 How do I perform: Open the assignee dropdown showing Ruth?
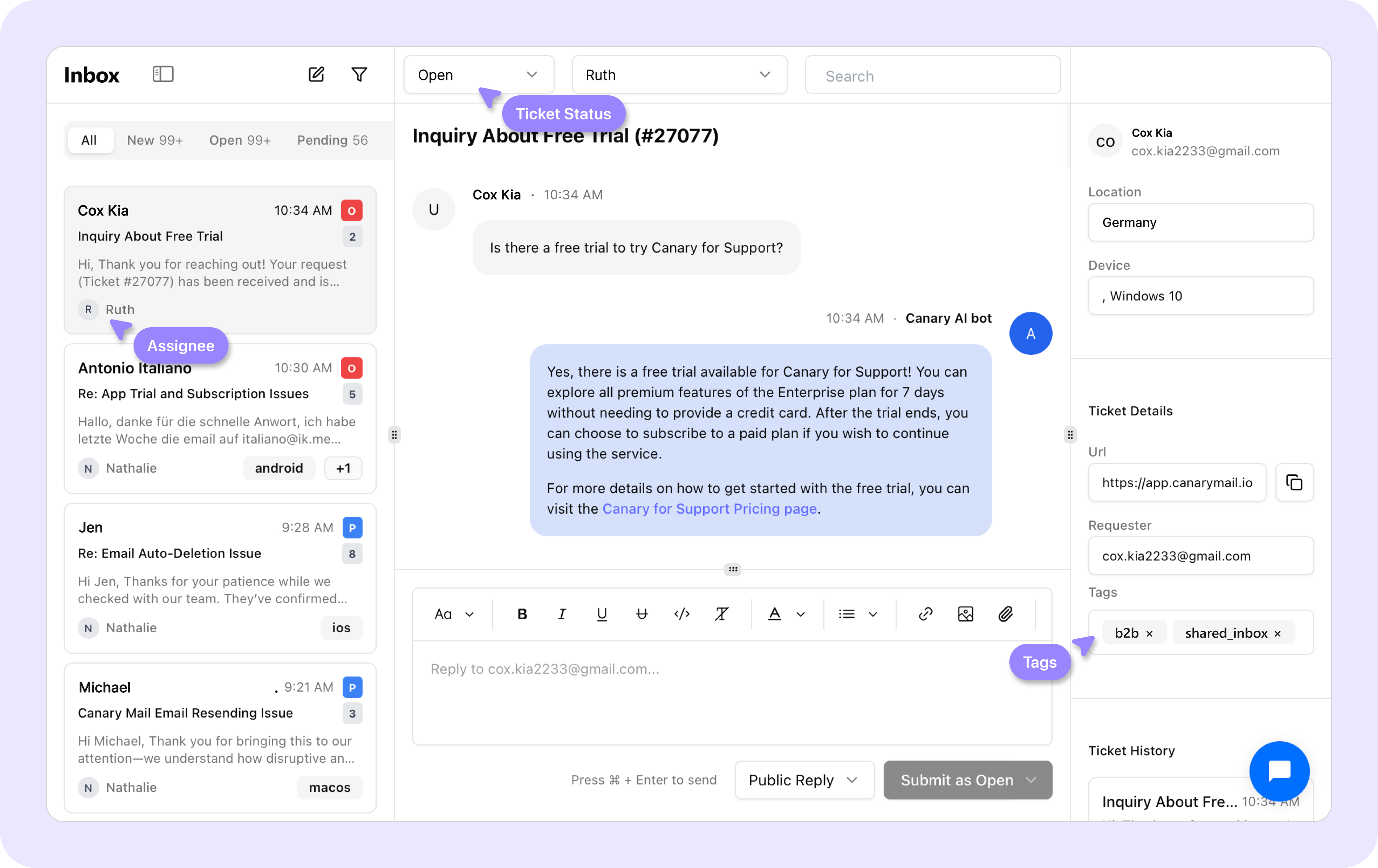coord(679,74)
